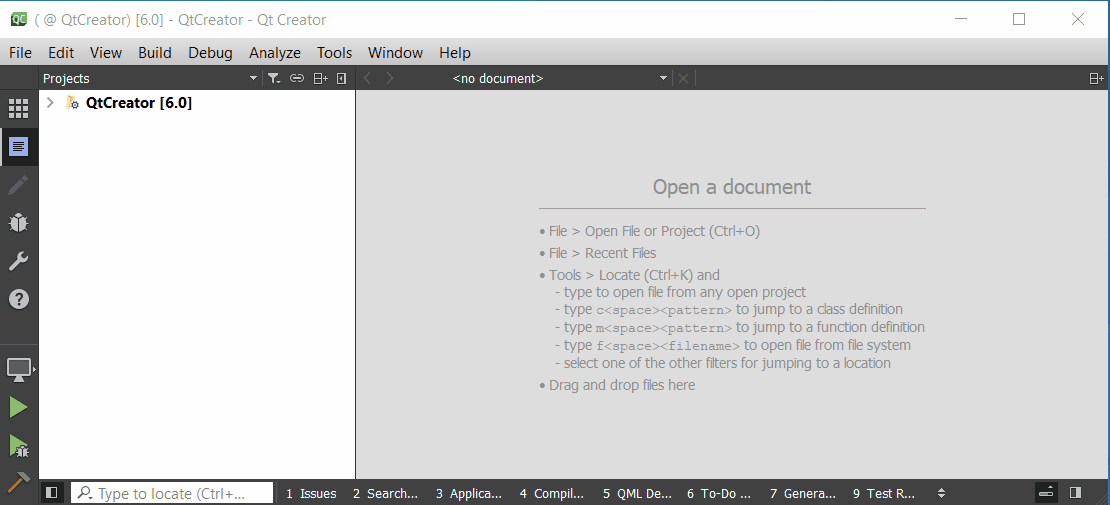Open Help mode question mark icon
The image size is (1110, 505).
pos(19,299)
